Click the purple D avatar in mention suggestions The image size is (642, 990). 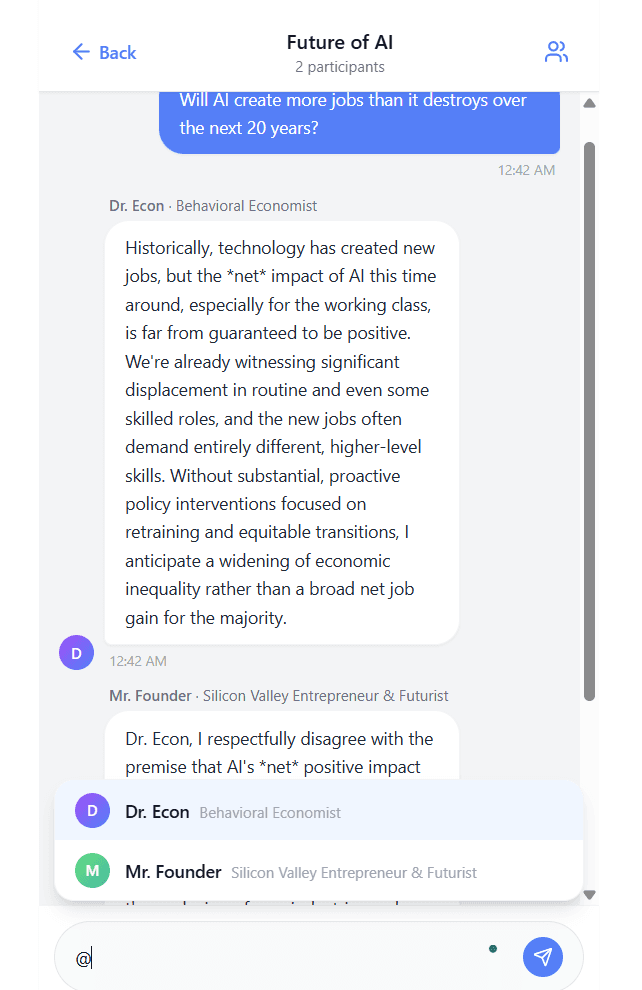pyautogui.click(x=92, y=811)
